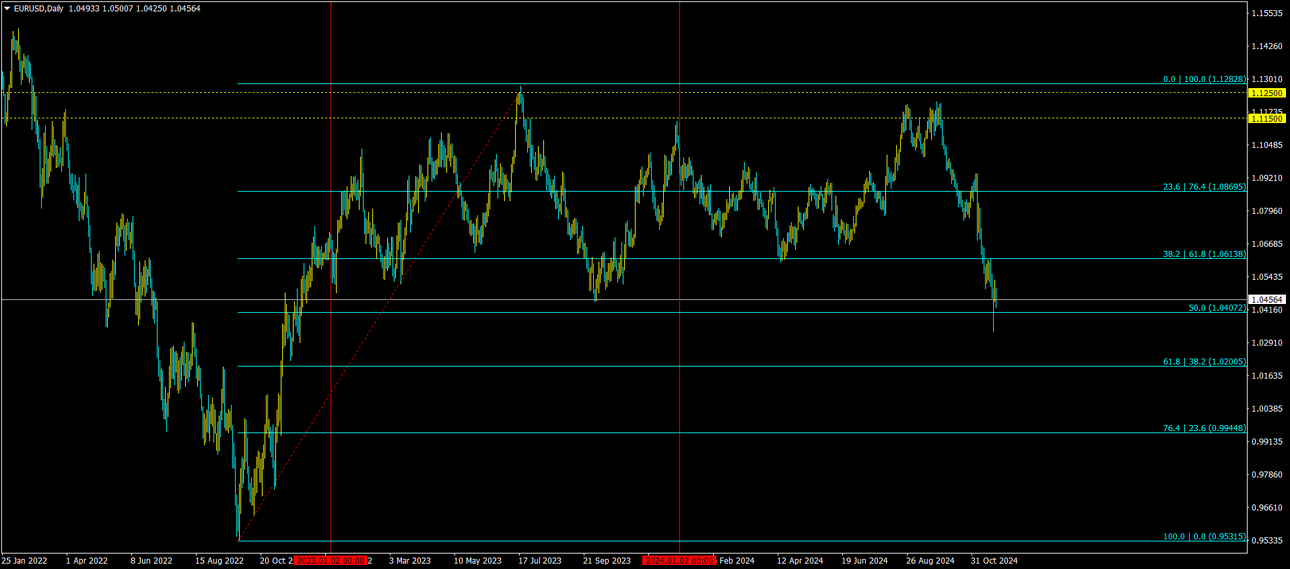Click the 10 May 2023 date label
This screenshot has width=1290, height=569.
[x=477, y=561]
